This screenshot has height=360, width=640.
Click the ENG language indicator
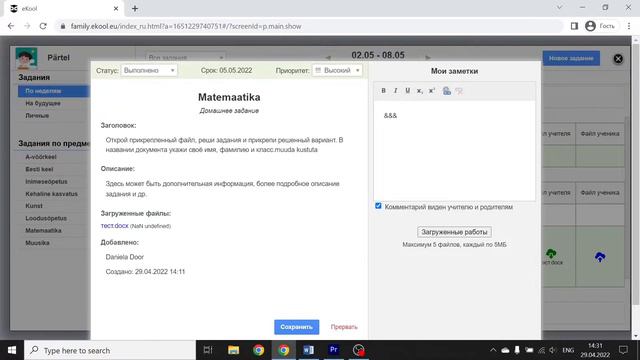[568, 350]
